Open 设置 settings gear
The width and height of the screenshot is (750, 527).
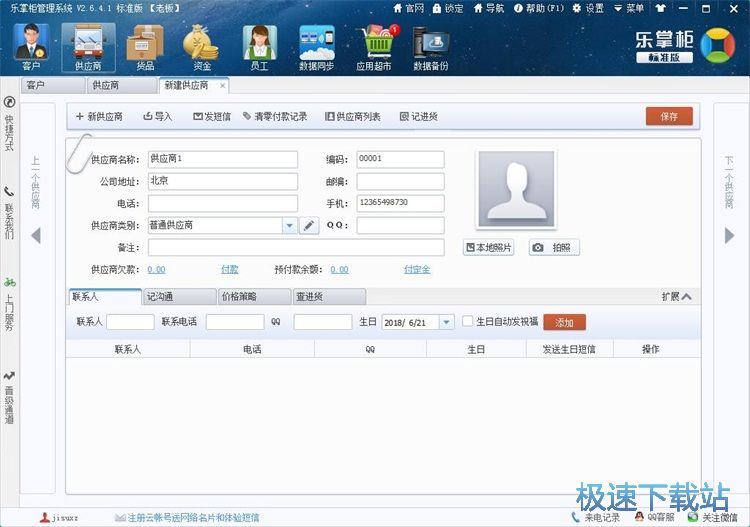coord(588,9)
